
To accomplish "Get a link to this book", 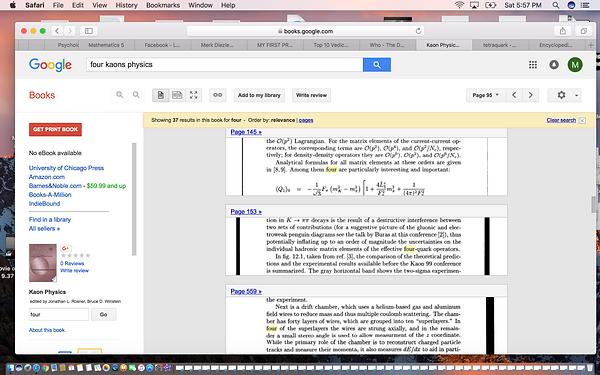I will [x=218, y=95].
